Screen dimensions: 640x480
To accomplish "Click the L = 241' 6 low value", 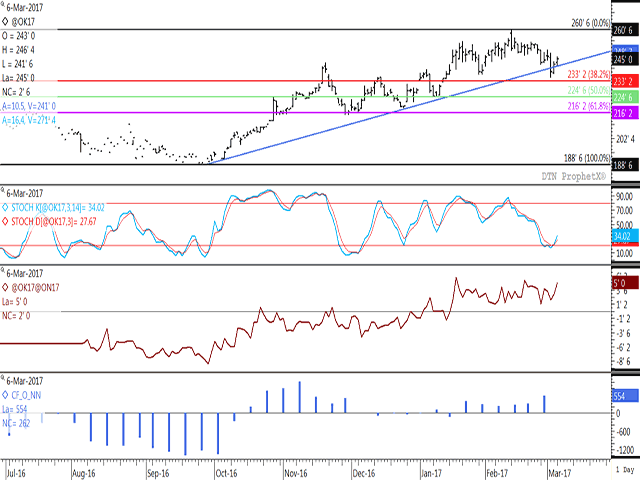I will 18,64.
